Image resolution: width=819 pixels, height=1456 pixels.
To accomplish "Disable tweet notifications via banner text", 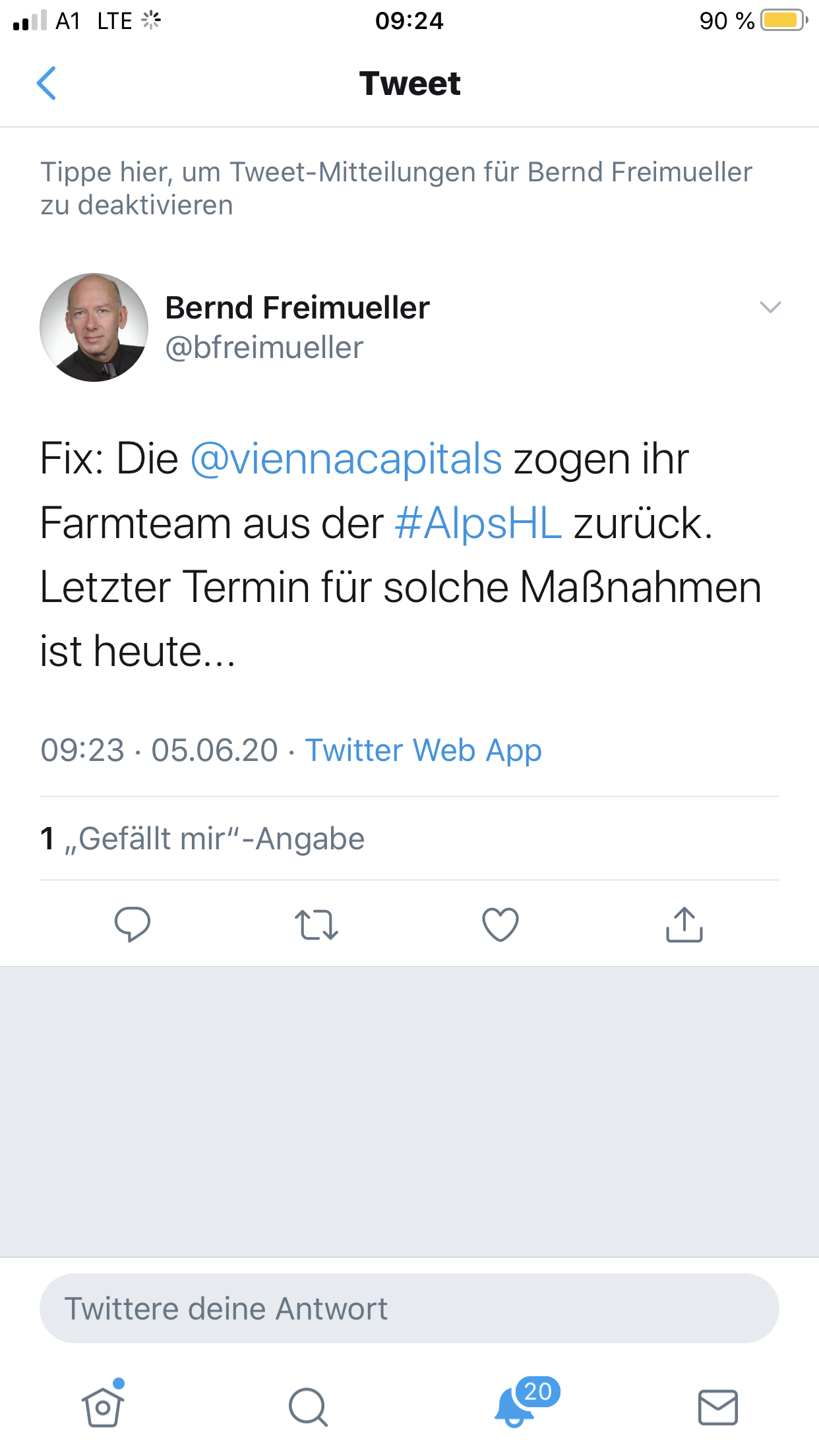I will (396, 189).
